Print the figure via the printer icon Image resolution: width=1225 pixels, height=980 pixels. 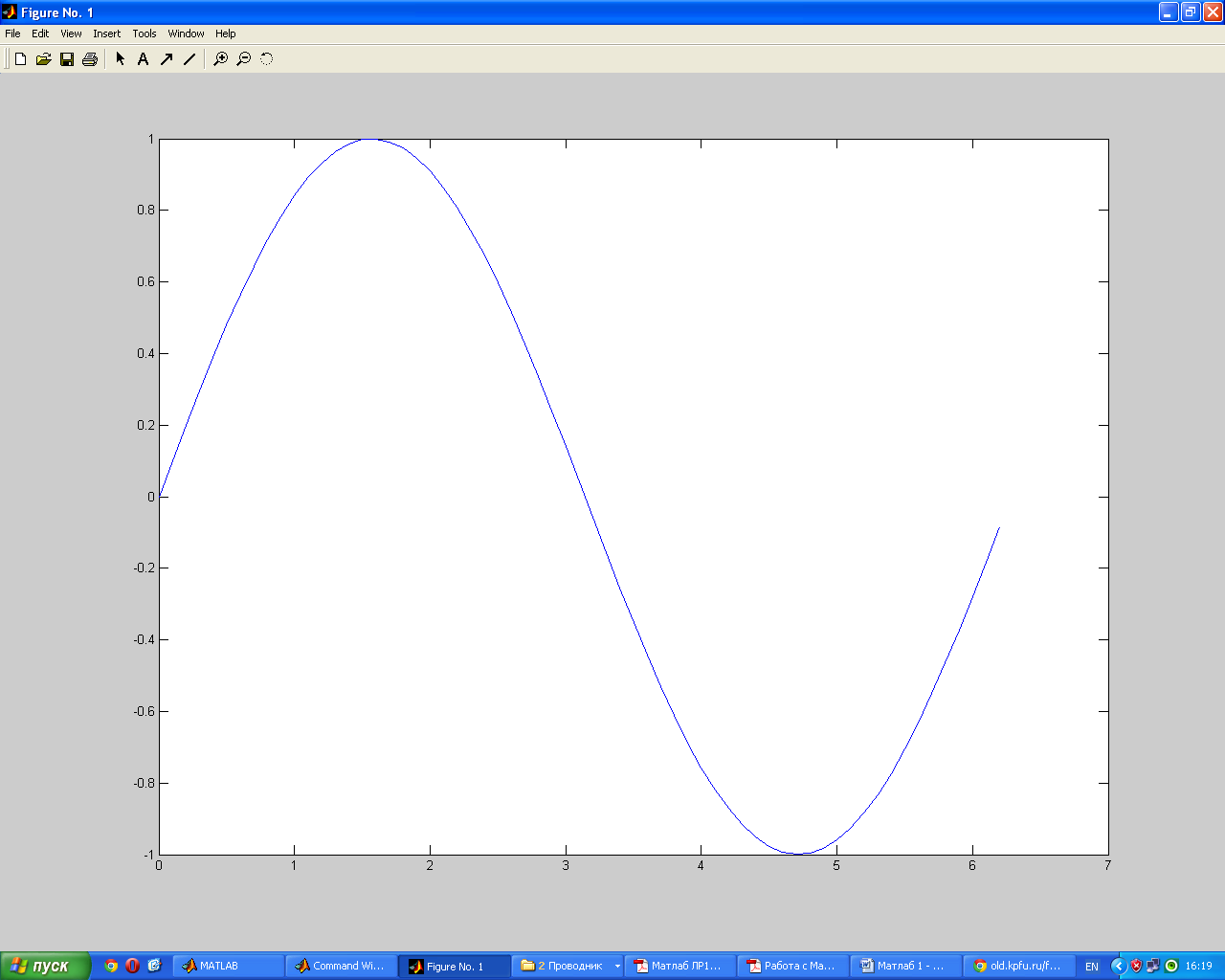pyautogui.click(x=90, y=59)
